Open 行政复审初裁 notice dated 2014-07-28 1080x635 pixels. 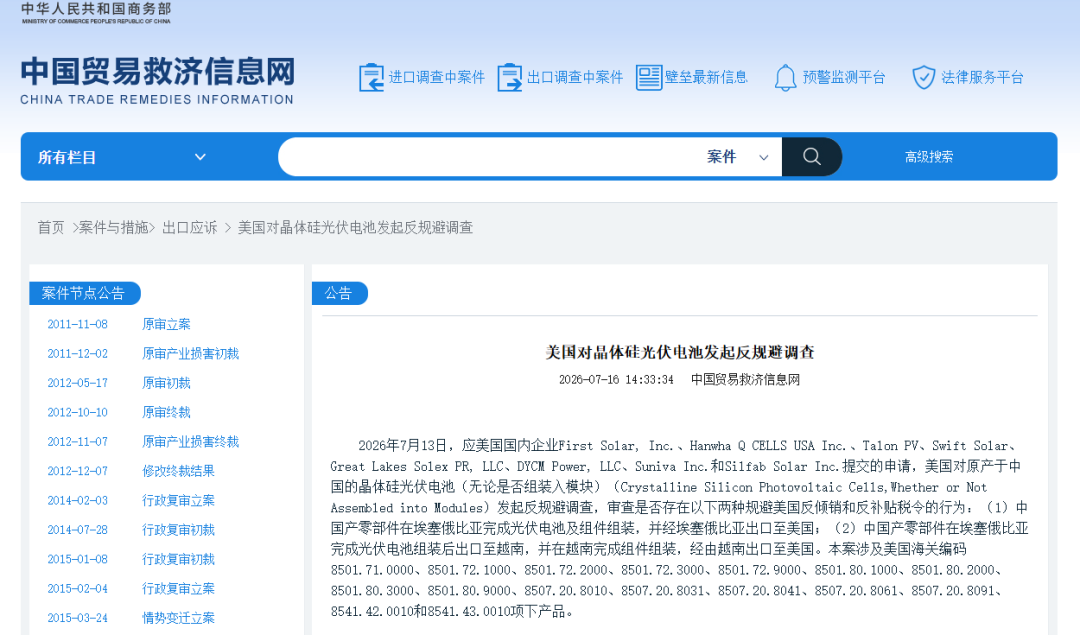pyautogui.click(x=178, y=530)
